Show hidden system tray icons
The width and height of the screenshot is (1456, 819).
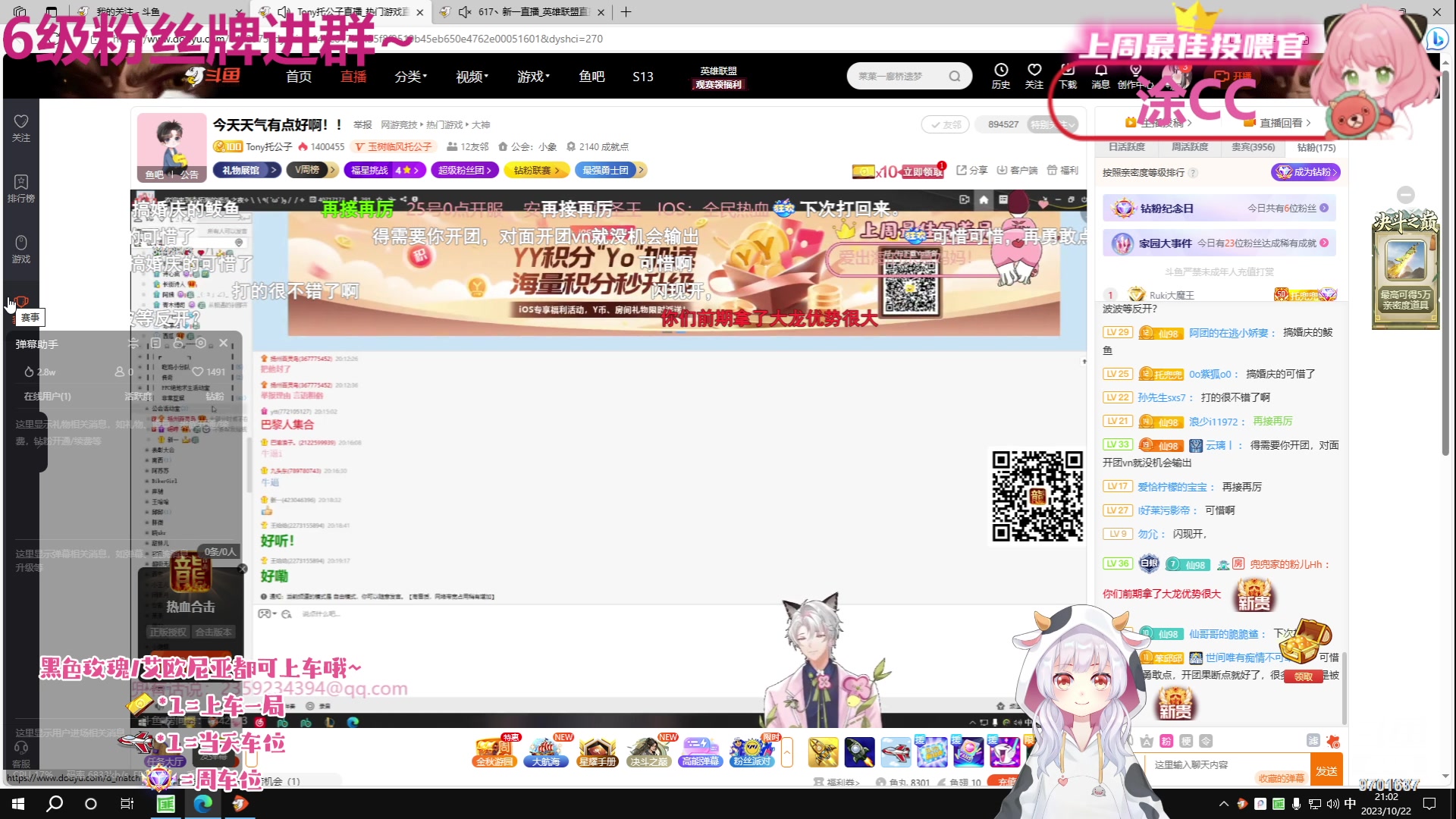point(1223,804)
